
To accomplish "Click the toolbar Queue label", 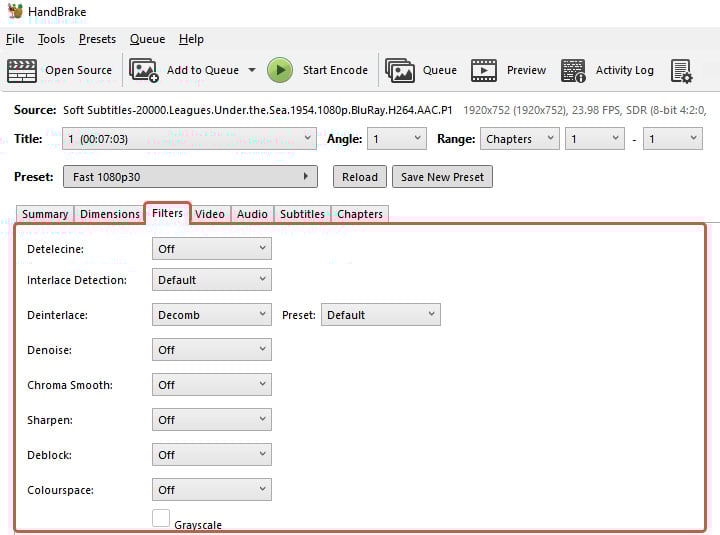I will (440, 70).
